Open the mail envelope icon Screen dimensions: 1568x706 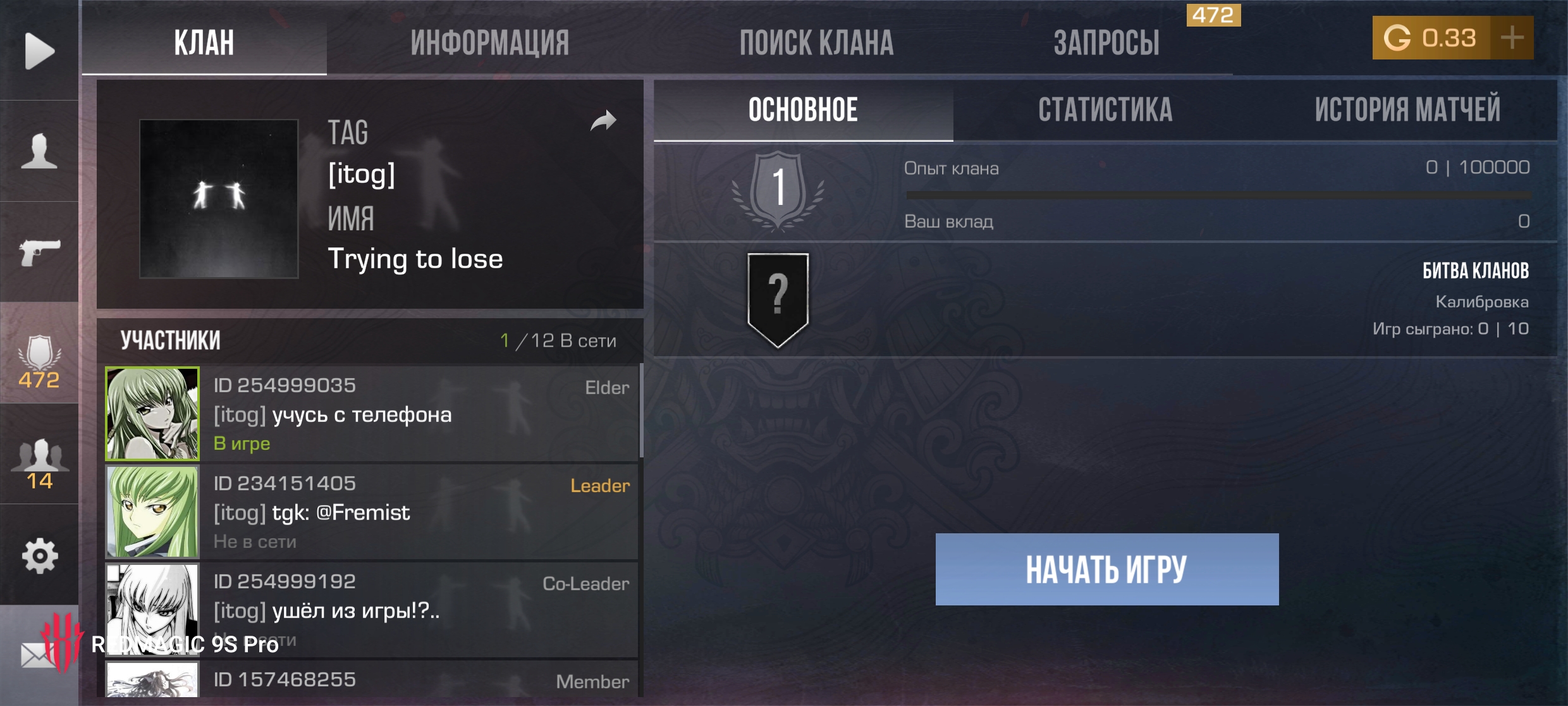39,655
